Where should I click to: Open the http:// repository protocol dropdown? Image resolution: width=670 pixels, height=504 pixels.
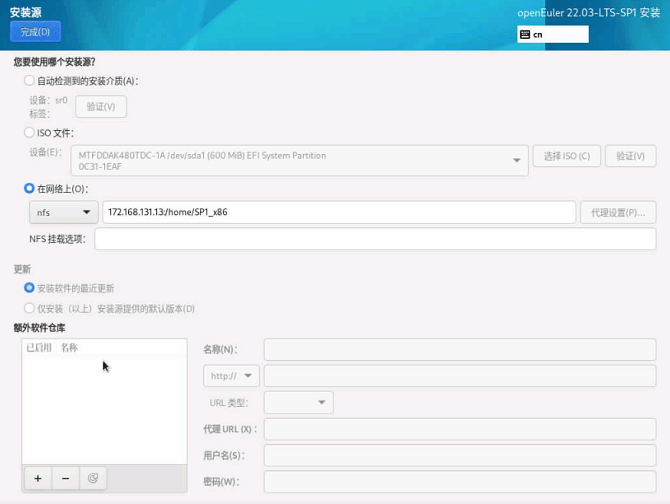click(x=231, y=376)
